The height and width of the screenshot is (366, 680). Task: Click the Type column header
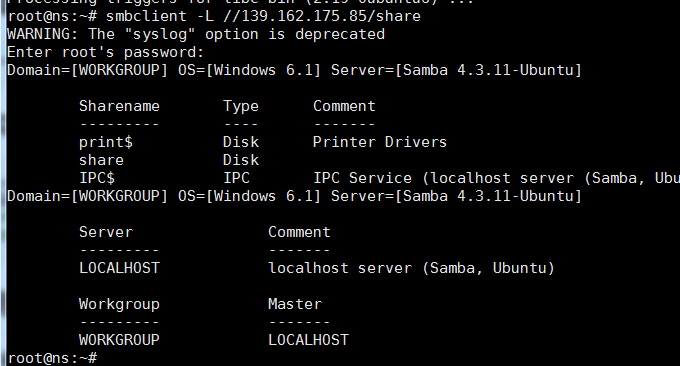[241, 106]
